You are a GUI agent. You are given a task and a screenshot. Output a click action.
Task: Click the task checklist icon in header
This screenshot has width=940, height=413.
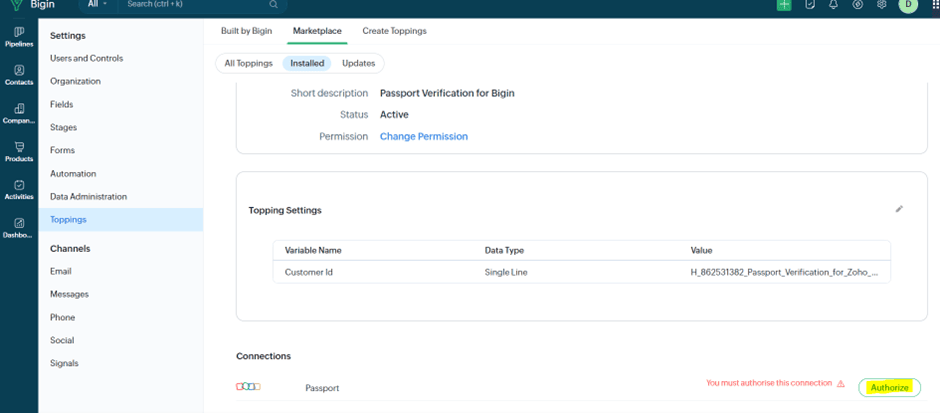point(810,4)
